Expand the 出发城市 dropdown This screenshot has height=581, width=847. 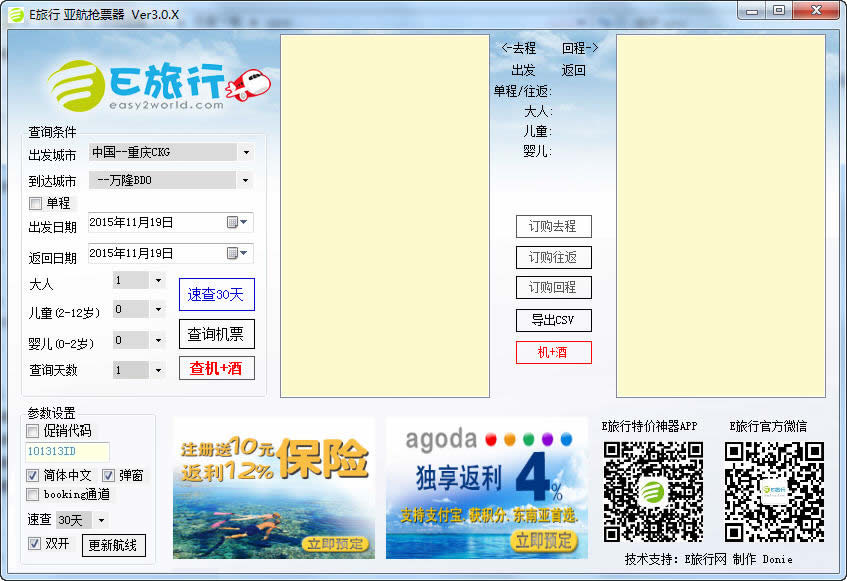click(x=246, y=152)
